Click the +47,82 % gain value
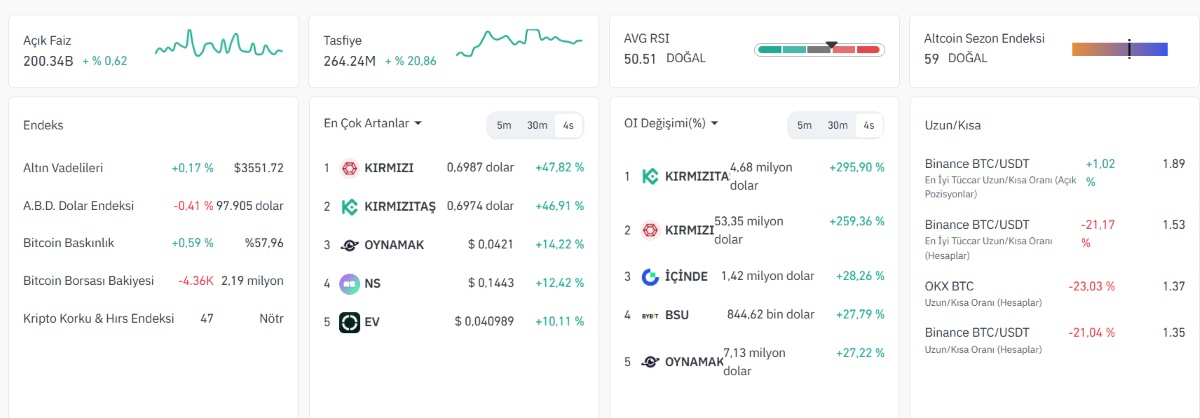 559,168
